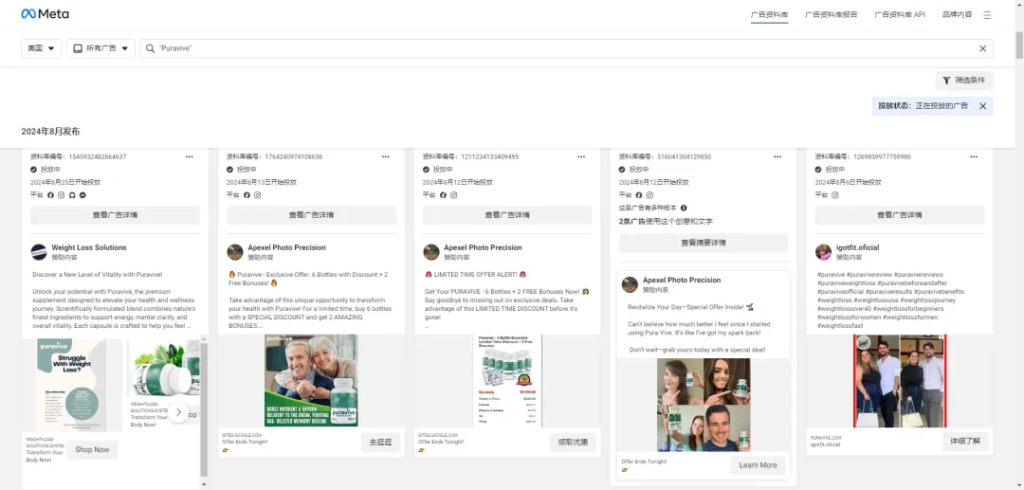Click the igotfit.oficial page name

click(857, 248)
